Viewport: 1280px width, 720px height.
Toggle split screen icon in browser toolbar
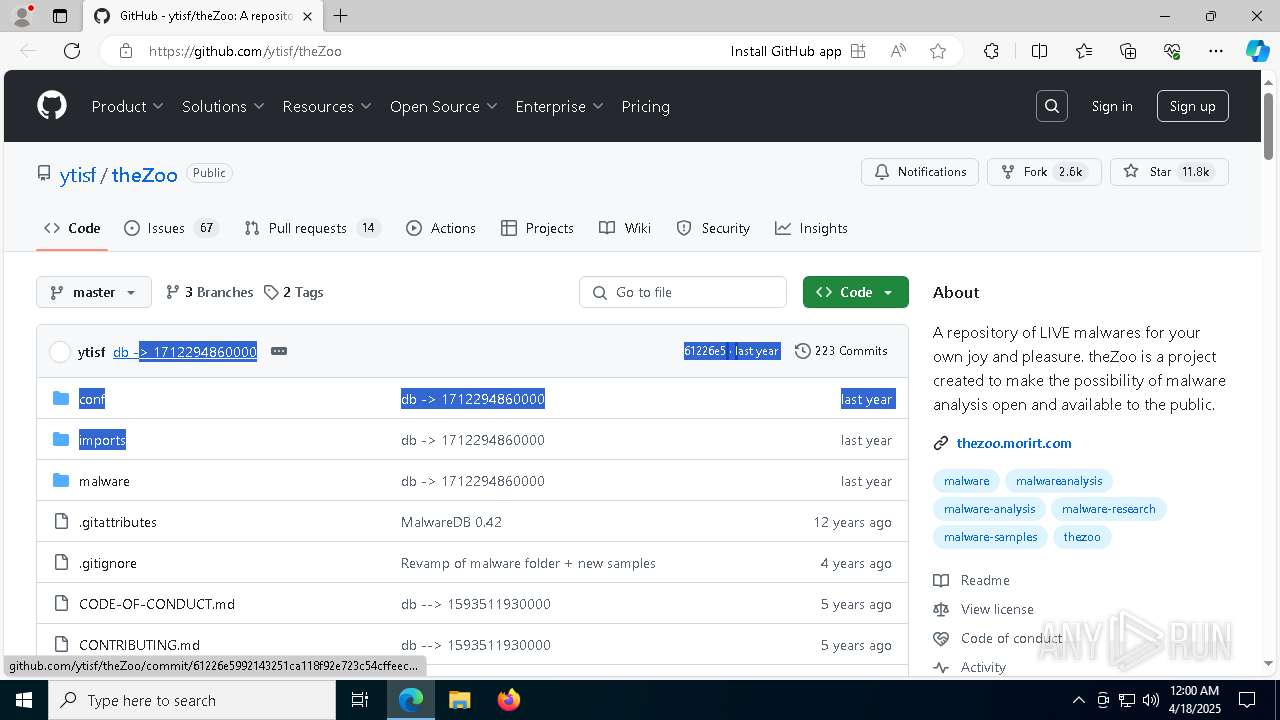(x=1039, y=51)
